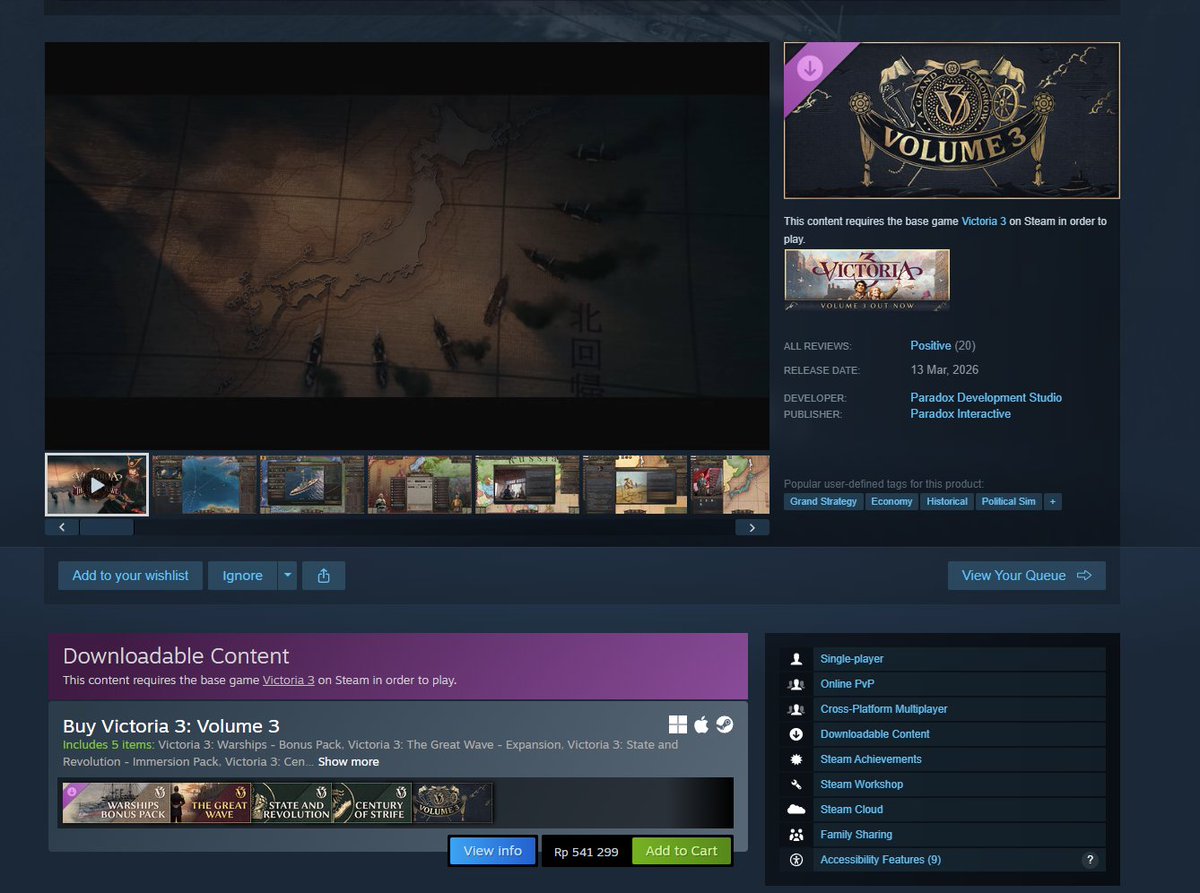The image size is (1200, 893).
Task: Click the Downloadable Content download icon
Action: click(x=796, y=734)
